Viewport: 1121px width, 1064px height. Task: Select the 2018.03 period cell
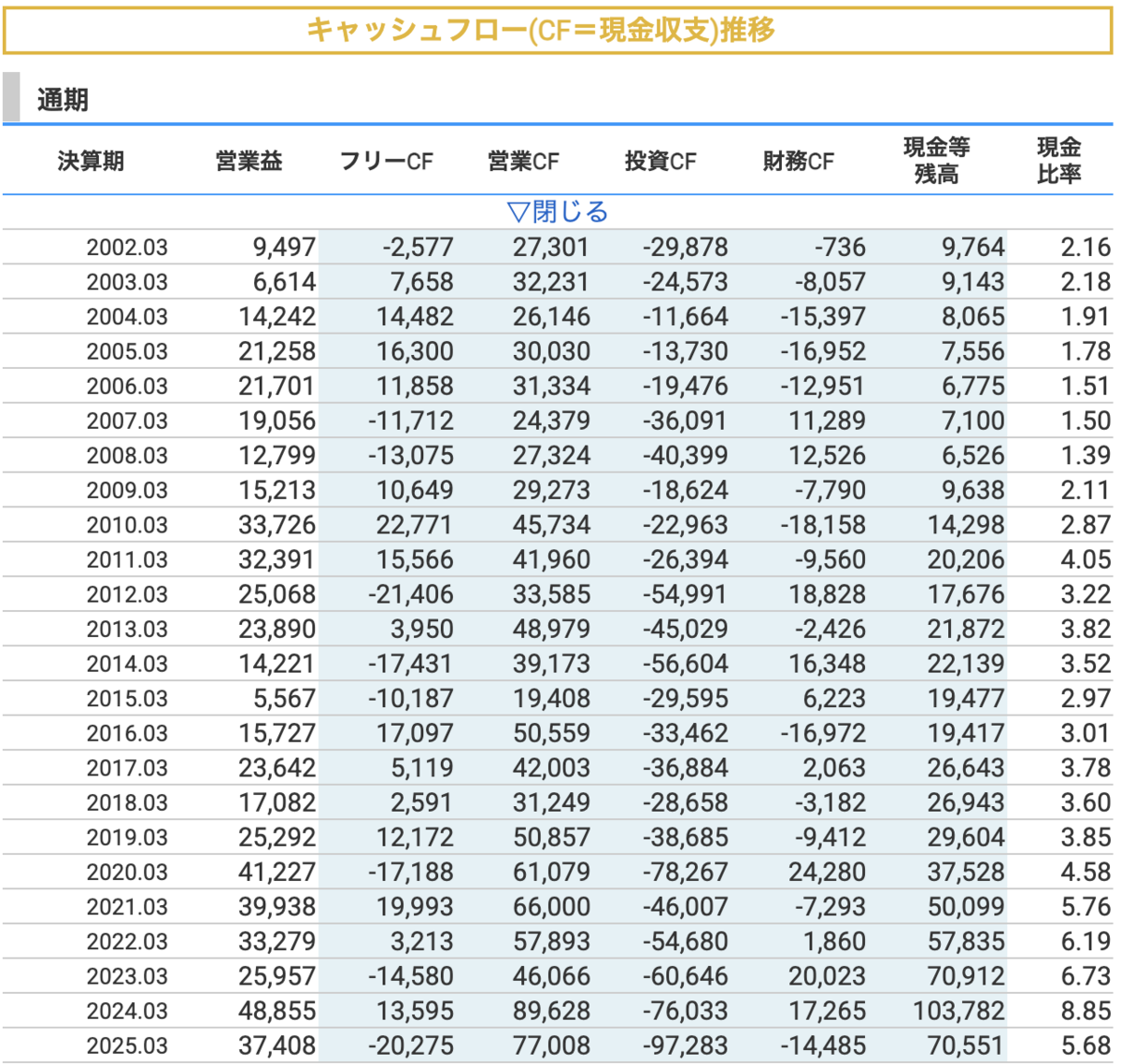pos(127,802)
